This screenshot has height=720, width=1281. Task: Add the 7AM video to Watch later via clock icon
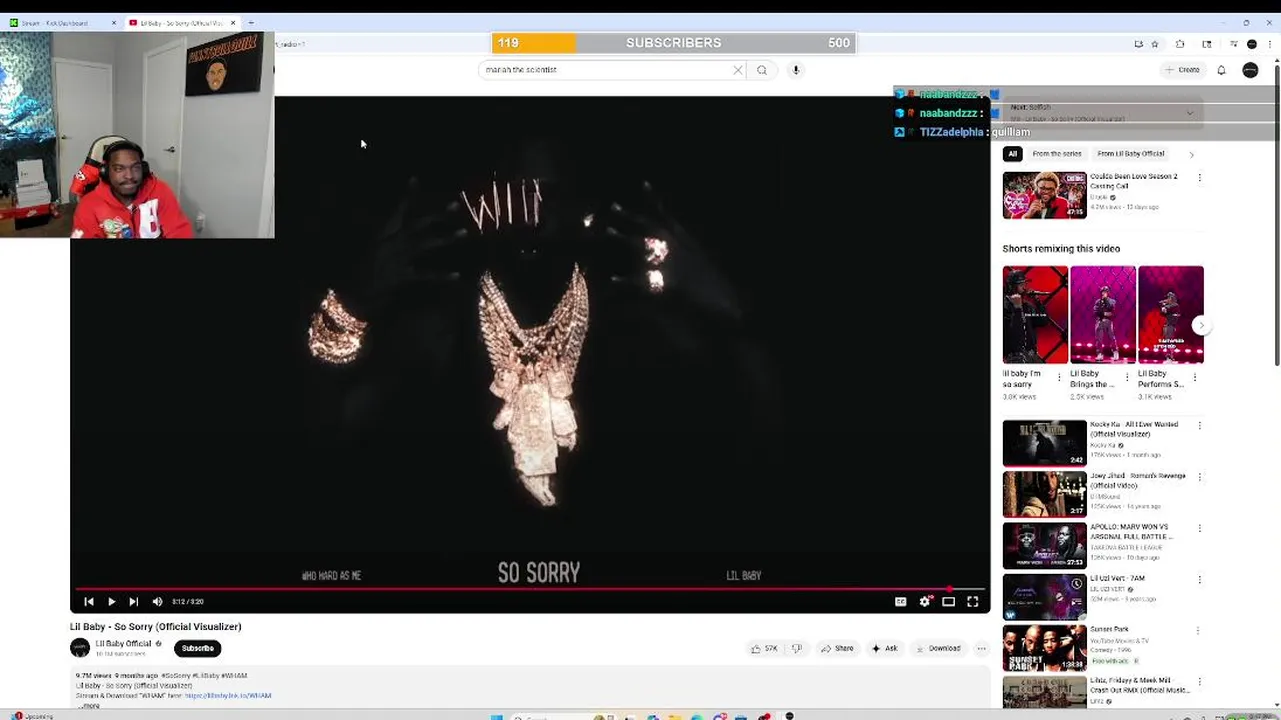pos(1077,583)
